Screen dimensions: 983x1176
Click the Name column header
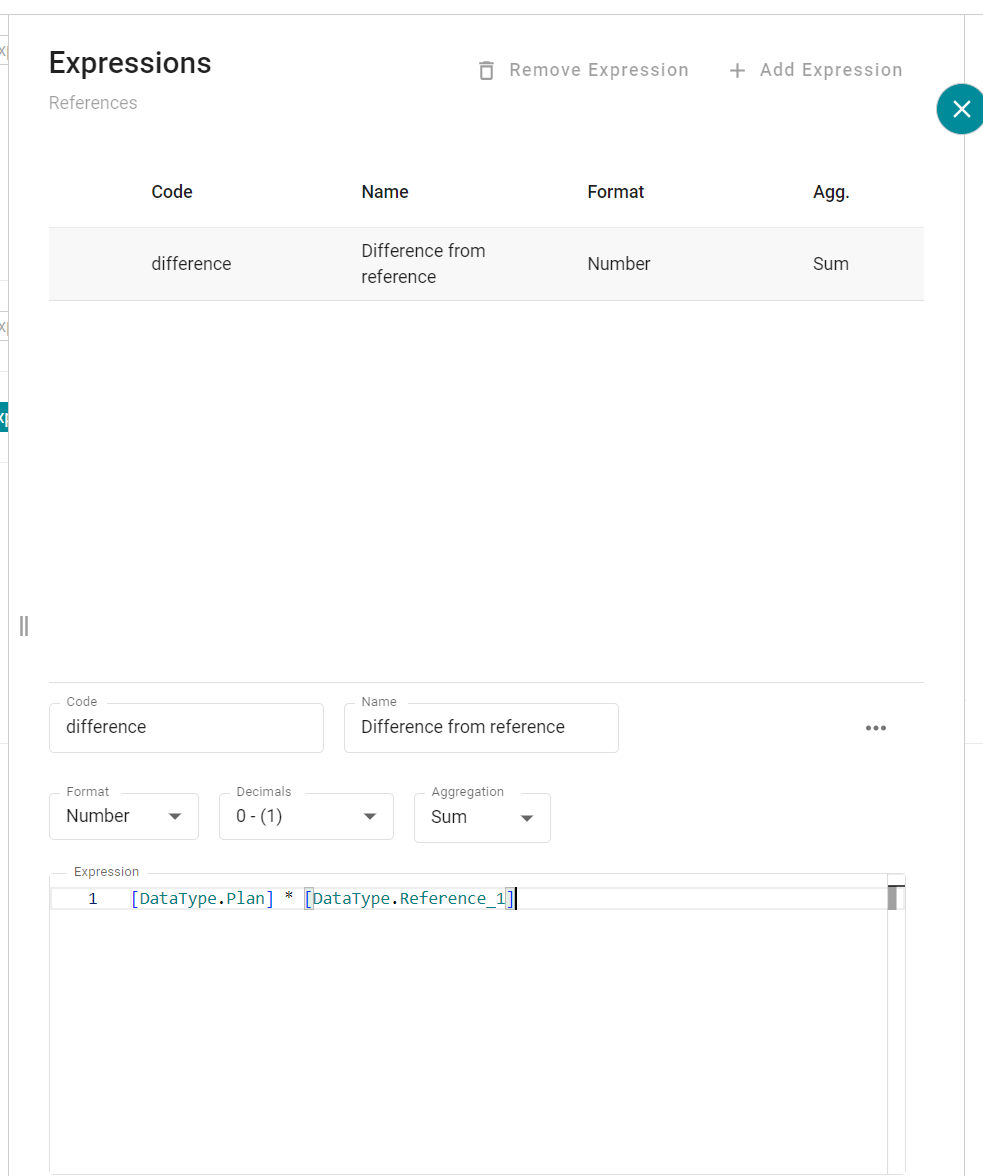pos(385,192)
